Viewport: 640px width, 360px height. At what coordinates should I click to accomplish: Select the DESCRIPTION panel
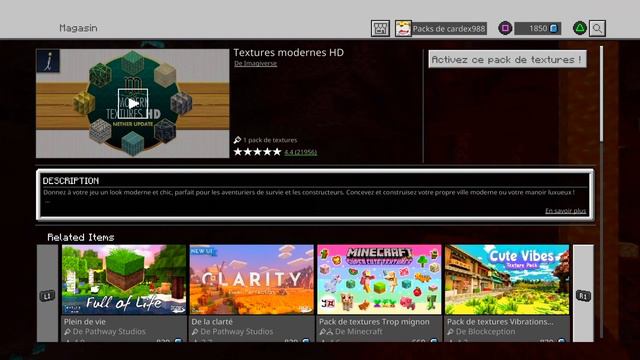click(x=315, y=195)
